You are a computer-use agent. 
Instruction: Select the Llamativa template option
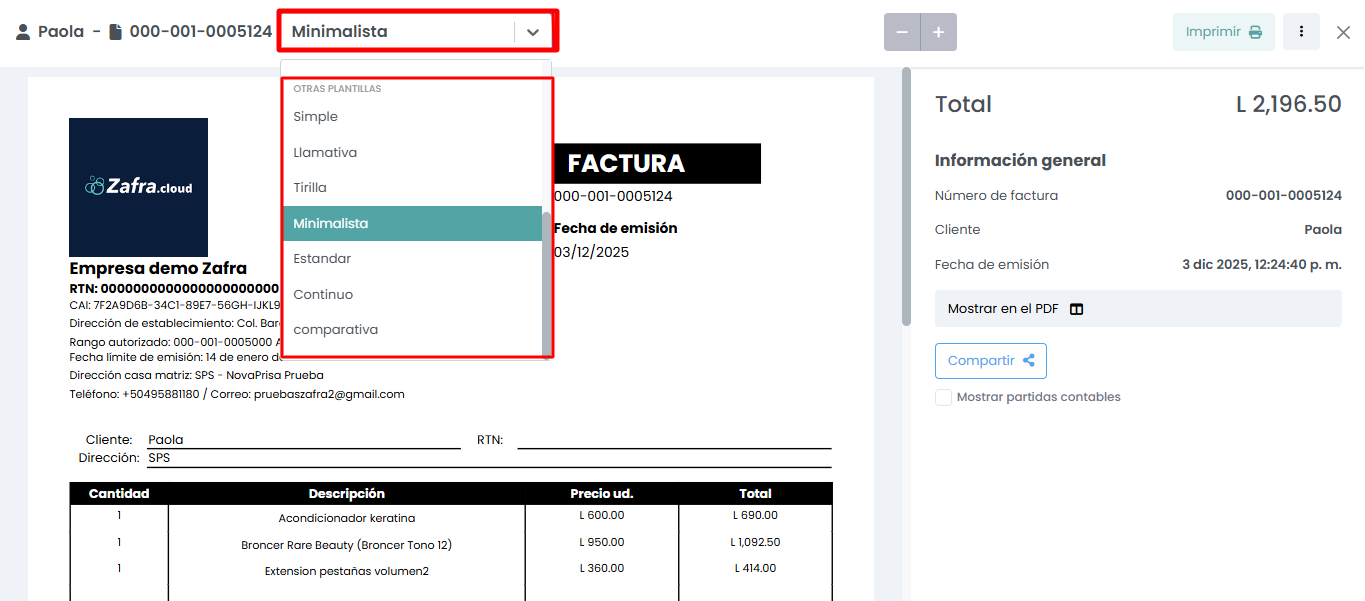(x=413, y=153)
